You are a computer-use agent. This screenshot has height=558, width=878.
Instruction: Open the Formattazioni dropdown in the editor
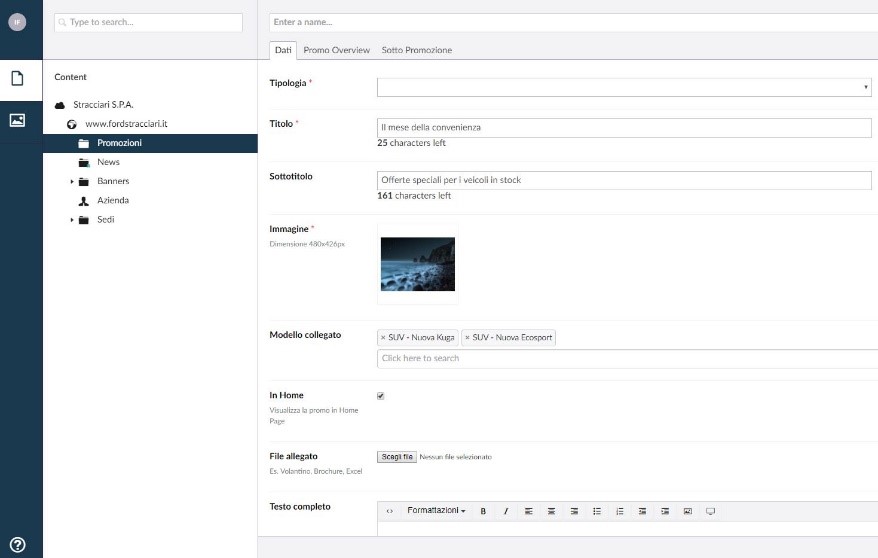pos(436,511)
